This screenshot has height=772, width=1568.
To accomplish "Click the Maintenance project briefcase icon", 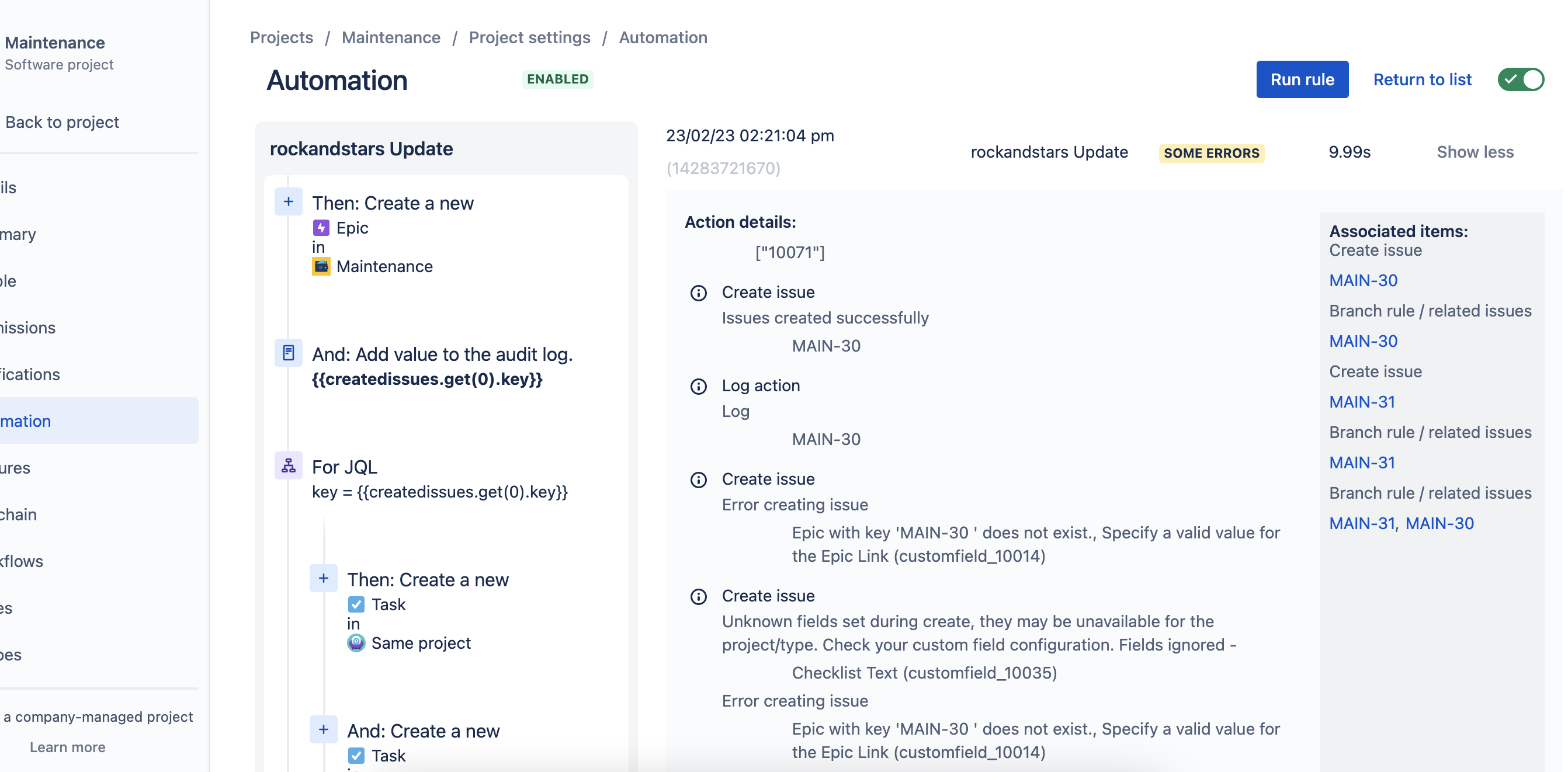I will (x=321, y=266).
